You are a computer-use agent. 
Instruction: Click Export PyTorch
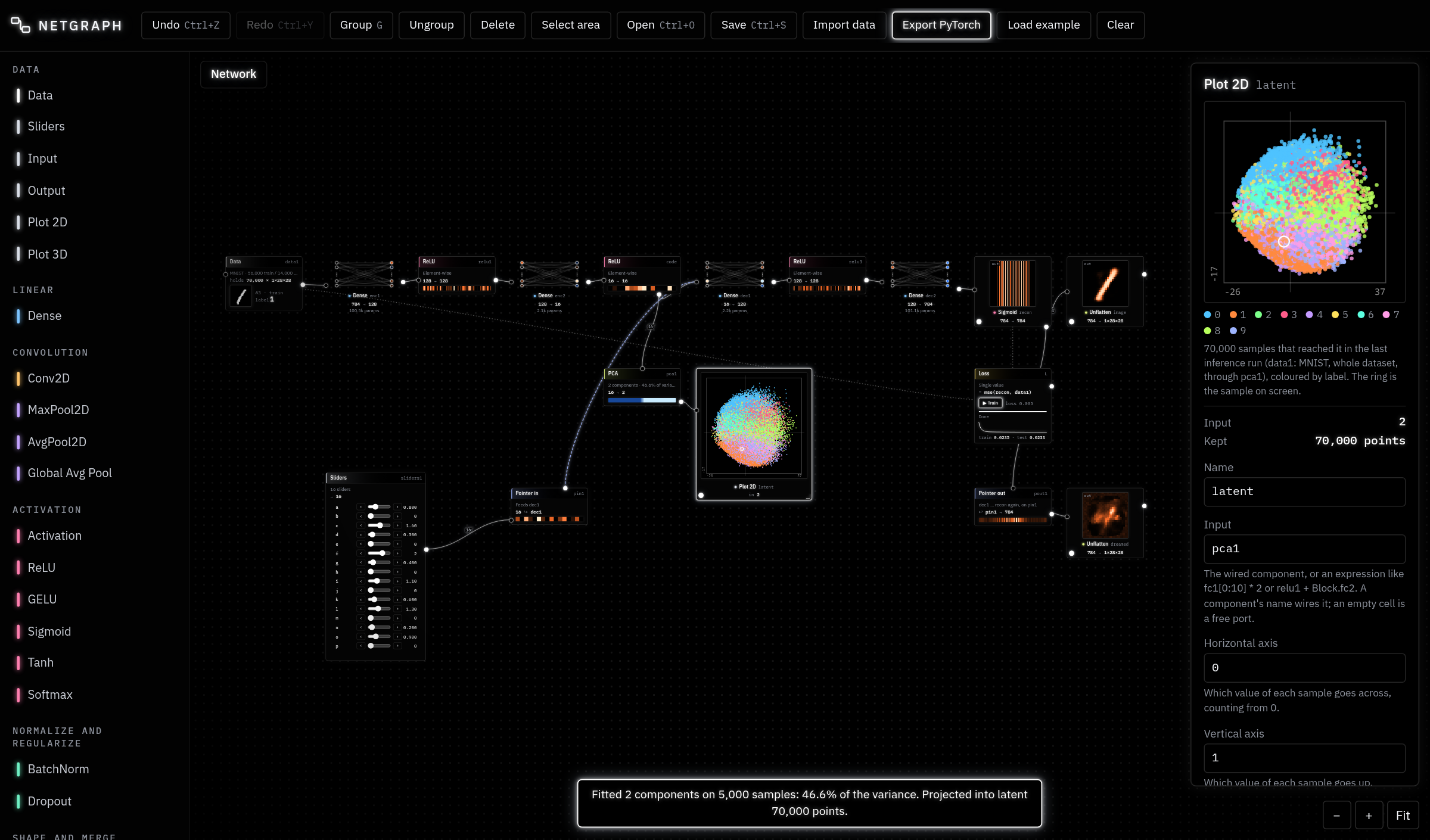[x=941, y=25]
